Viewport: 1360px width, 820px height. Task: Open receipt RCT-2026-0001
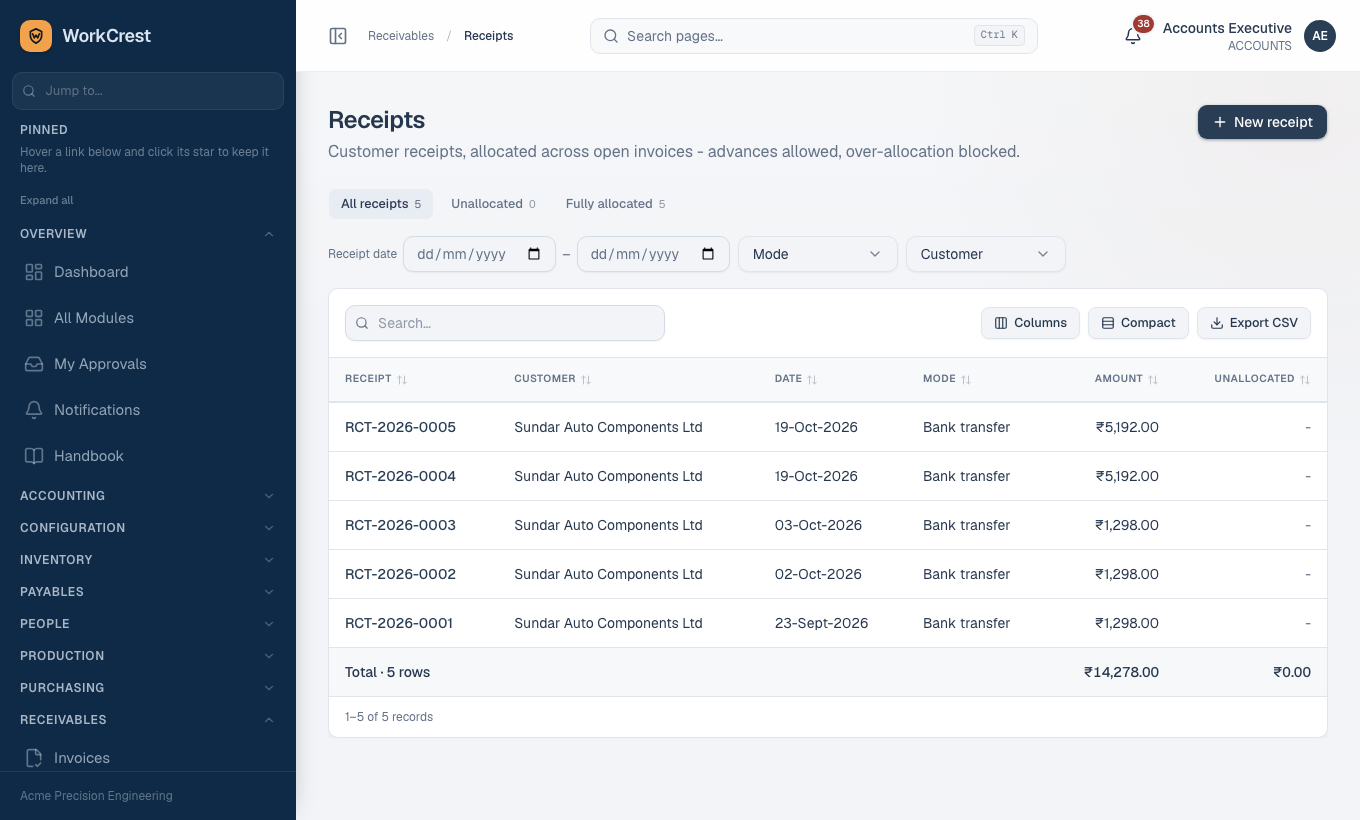pos(399,623)
